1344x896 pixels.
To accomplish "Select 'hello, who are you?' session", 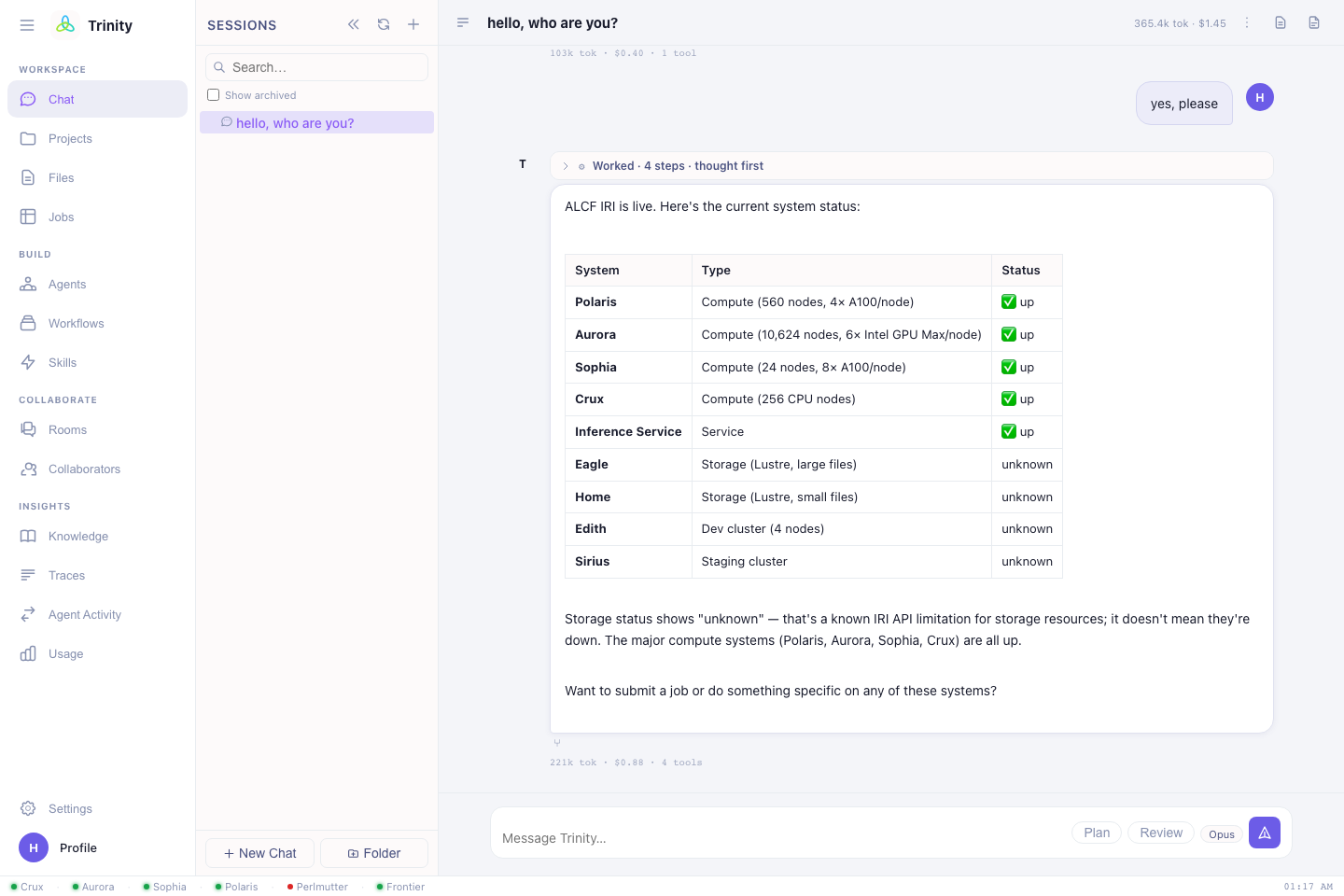I will pos(316,122).
